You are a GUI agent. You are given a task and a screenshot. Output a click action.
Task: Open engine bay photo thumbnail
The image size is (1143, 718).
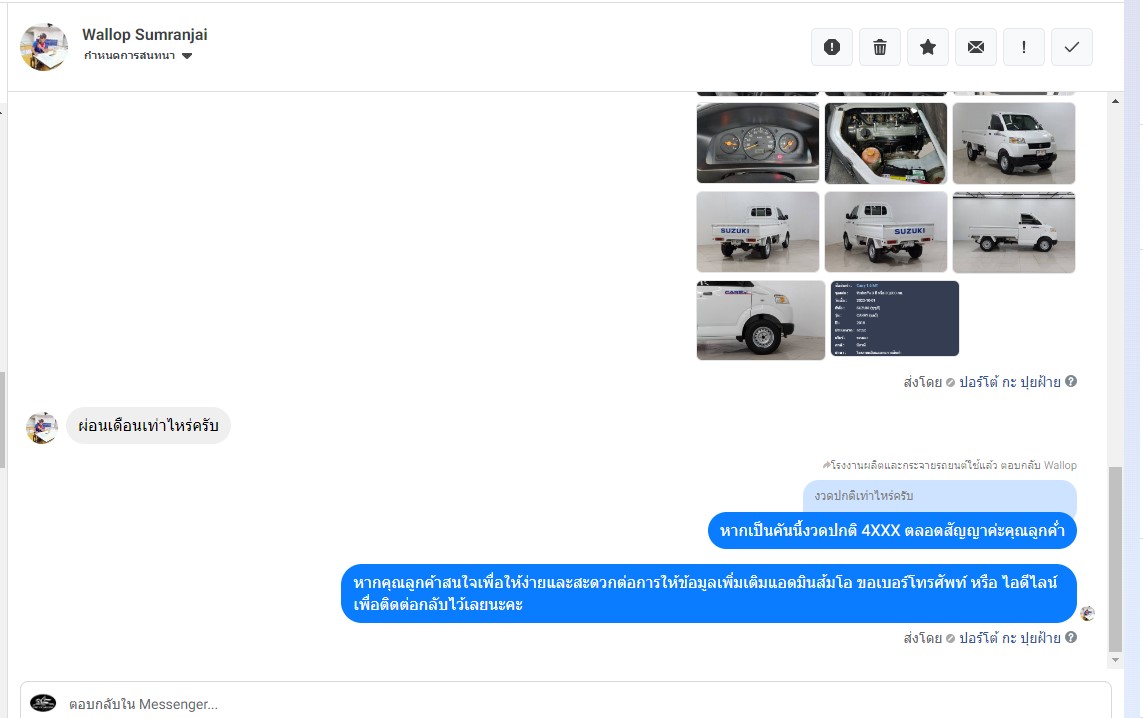pos(886,143)
